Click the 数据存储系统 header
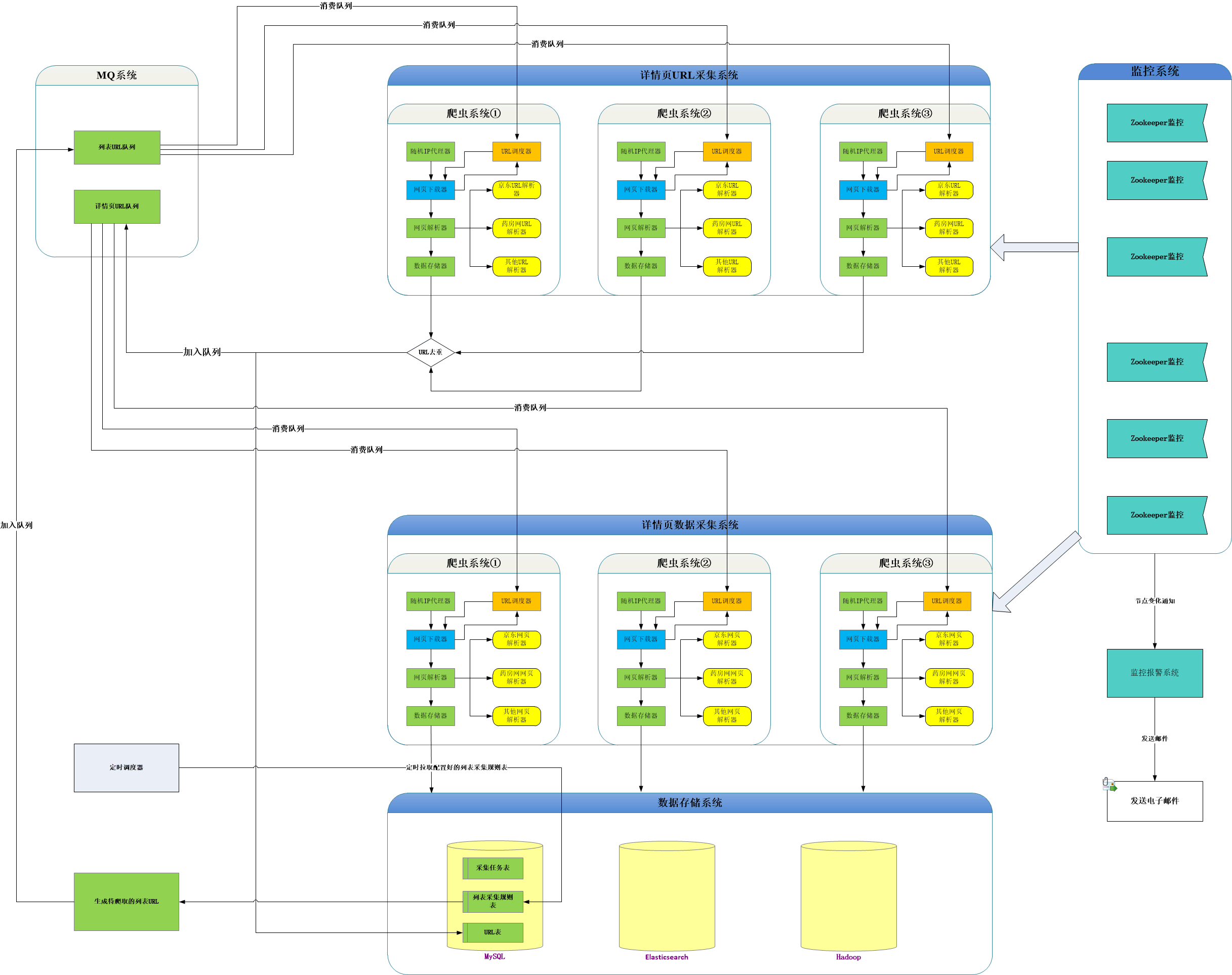1232x975 pixels. 689,802
